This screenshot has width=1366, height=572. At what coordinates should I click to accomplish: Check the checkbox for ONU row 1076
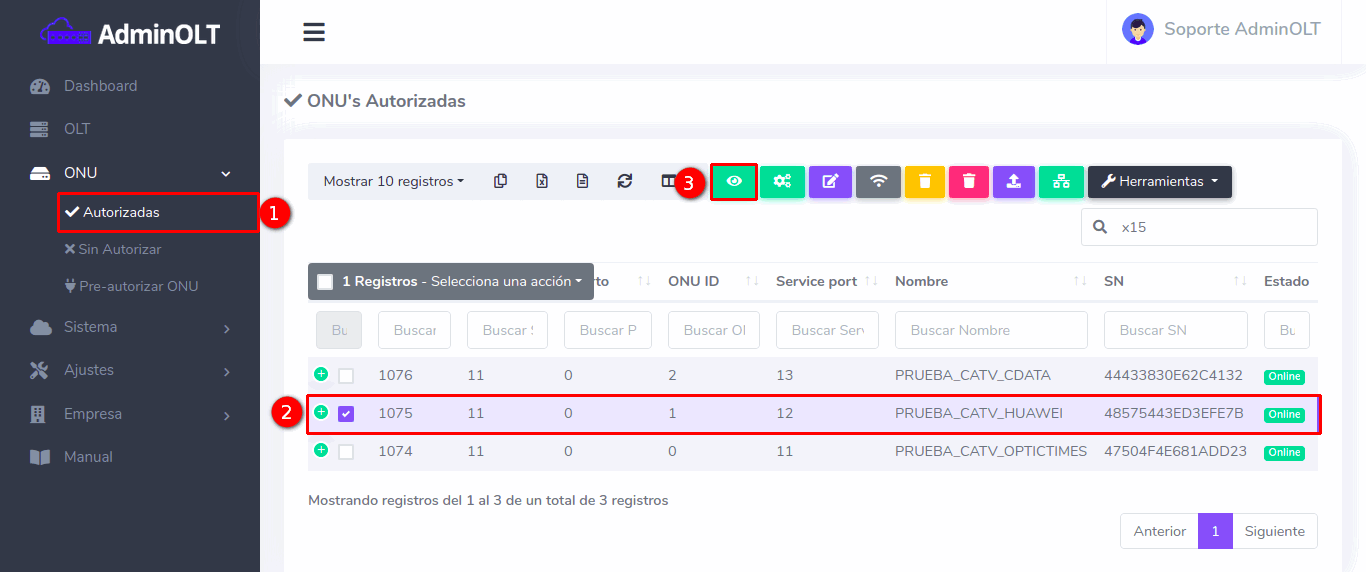pos(346,376)
